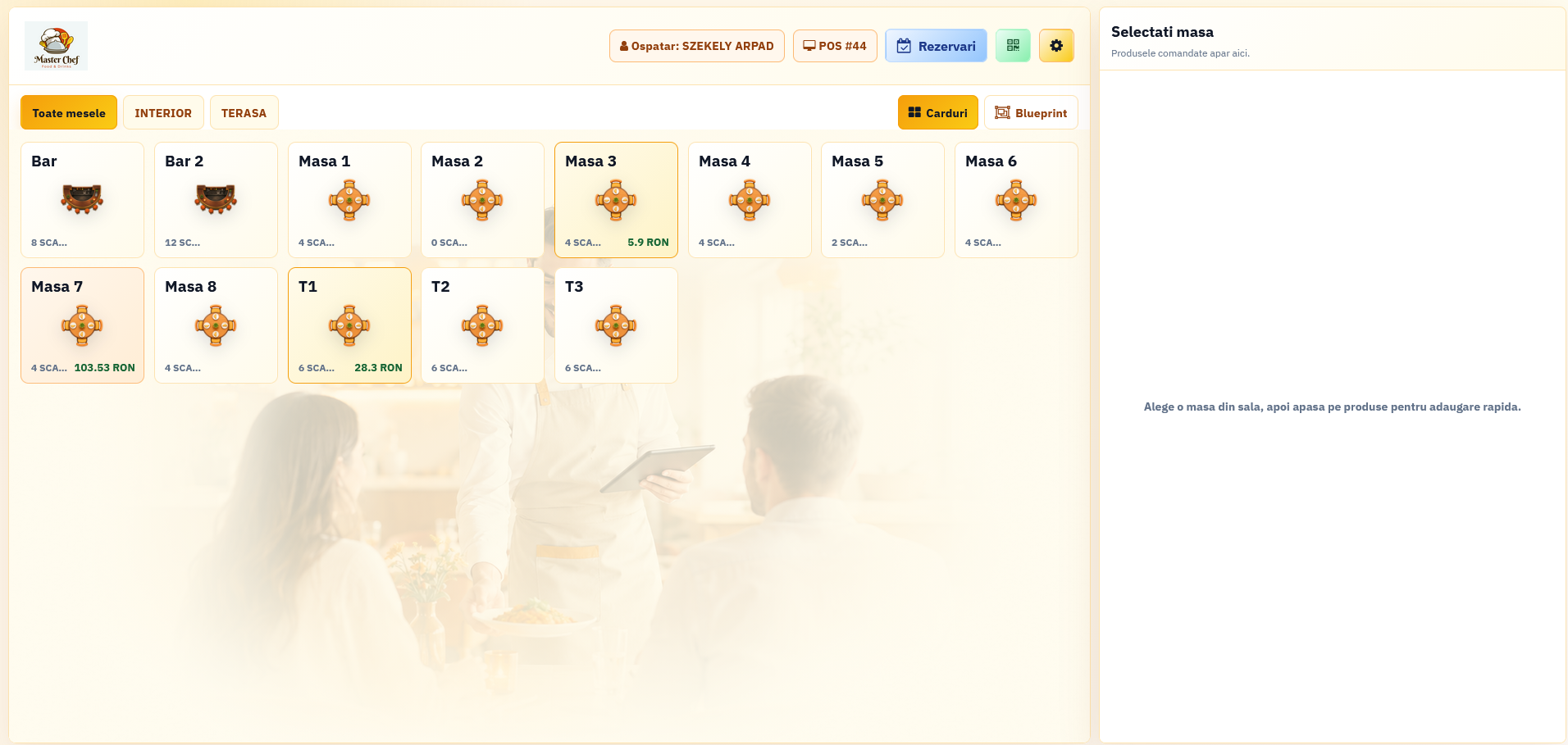1568x745 pixels.
Task: Click the 2 SCA... seat count on Masa 5
Action: [850, 243]
